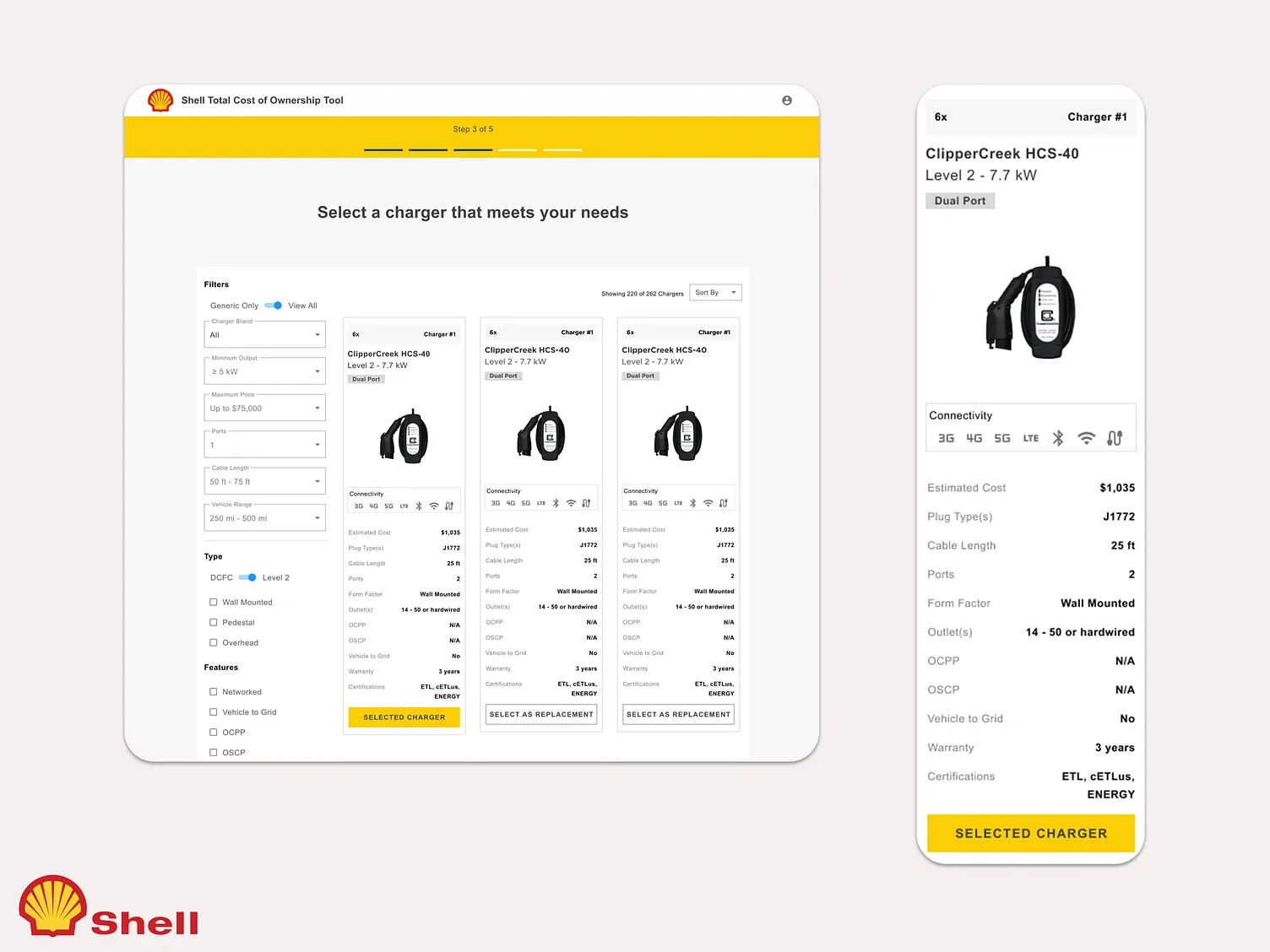Viewport: 1270px width, 952px height.
Task: Toggle the Generic Only / View All switch
Action: 274,306
